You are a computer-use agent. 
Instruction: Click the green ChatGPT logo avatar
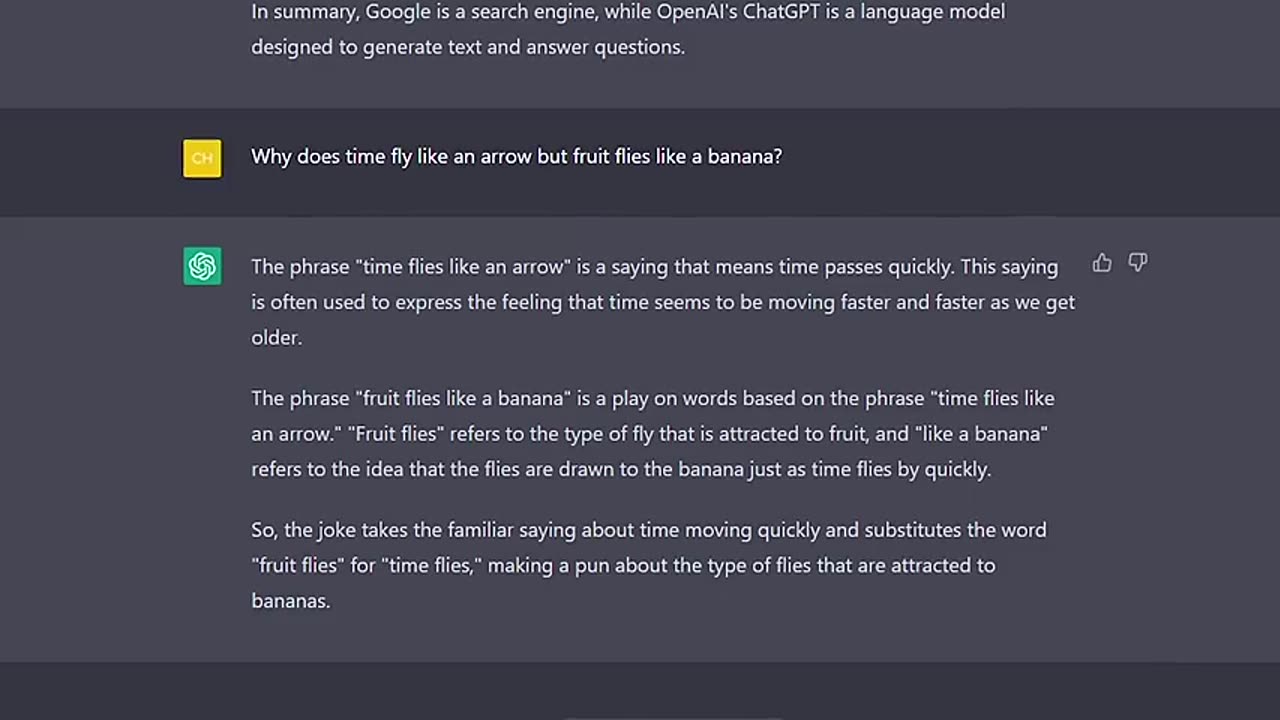202,266
